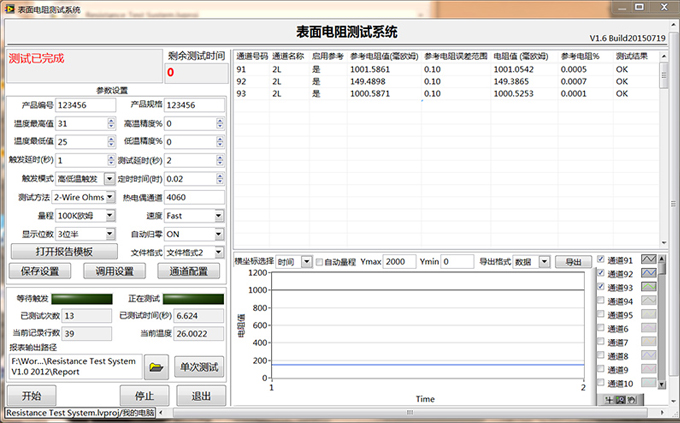Click the folder browse icon for report path
The width and height of the screenshot is (680, 423).
(156, 368)
